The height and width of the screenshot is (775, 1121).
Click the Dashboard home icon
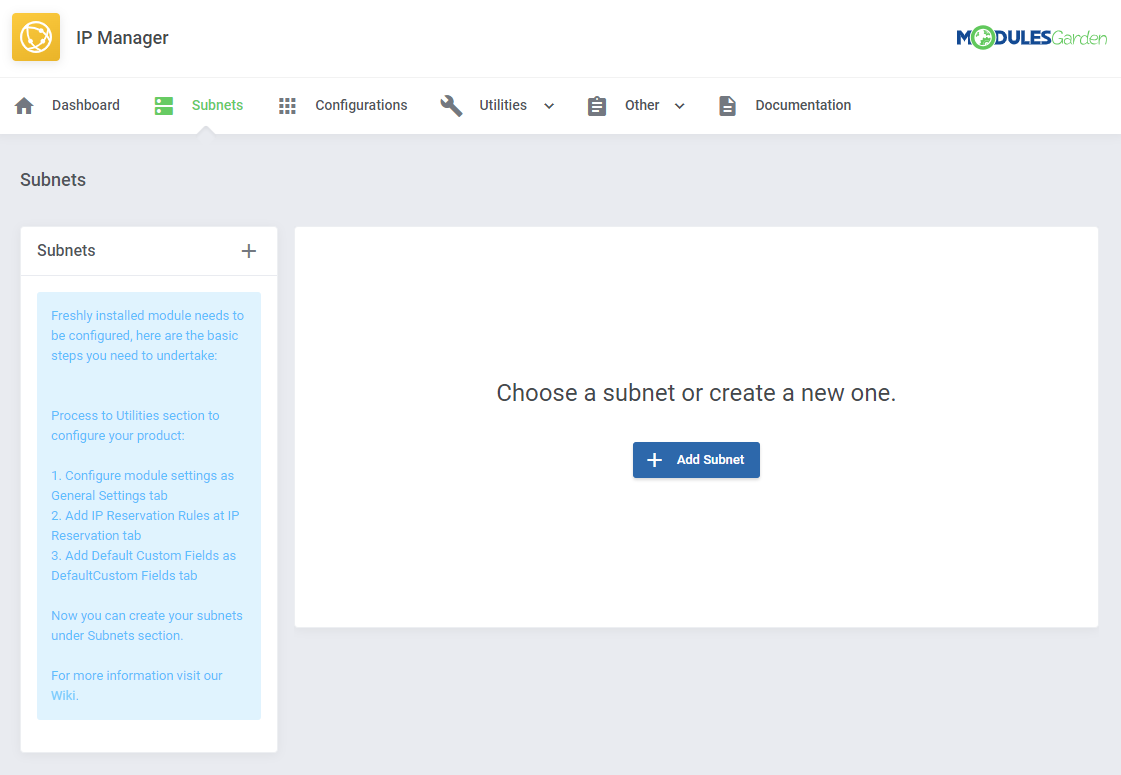(24, 106)
